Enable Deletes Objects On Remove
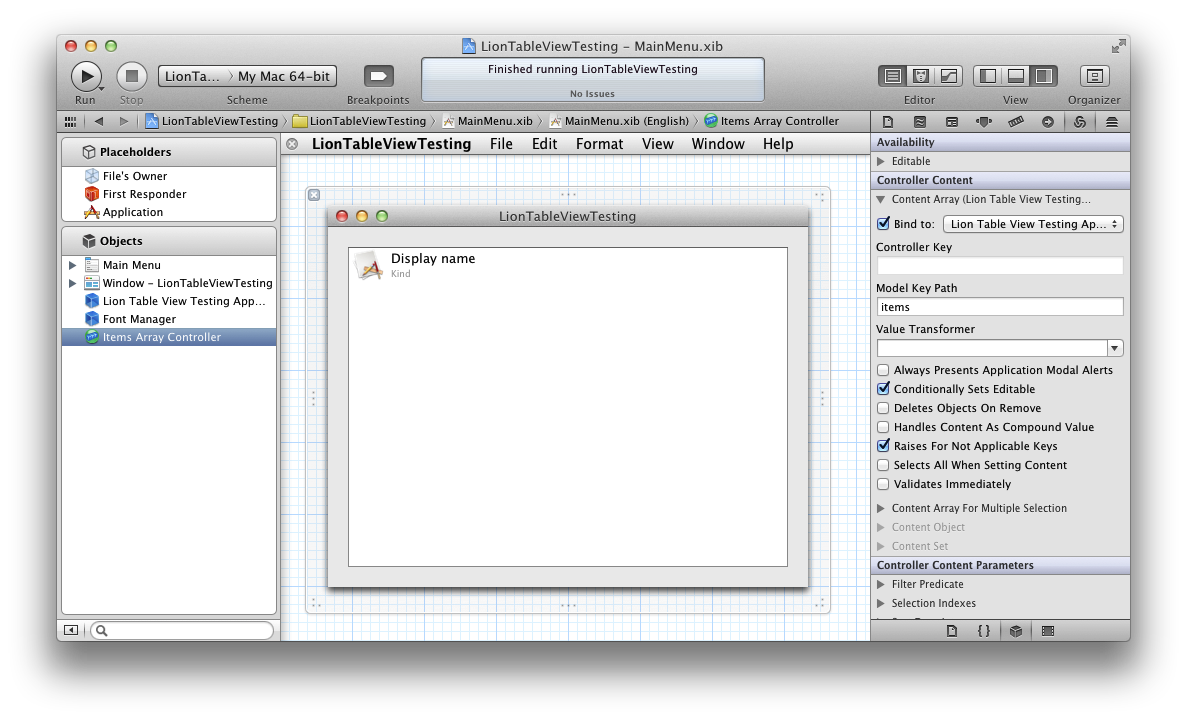Screen dimensions: 1187x720 (883, 408)
